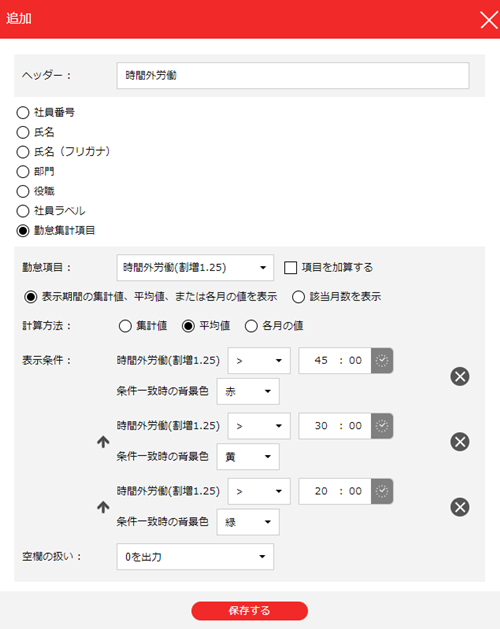The image size is (500, 629).
Task: Move the 20:00 condition up
Action: [103, 507]
